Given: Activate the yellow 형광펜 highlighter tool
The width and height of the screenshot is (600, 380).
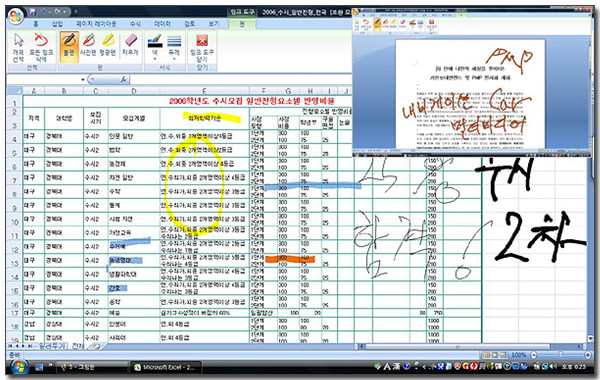Looking at the screenshot, I should click(108, 47).
